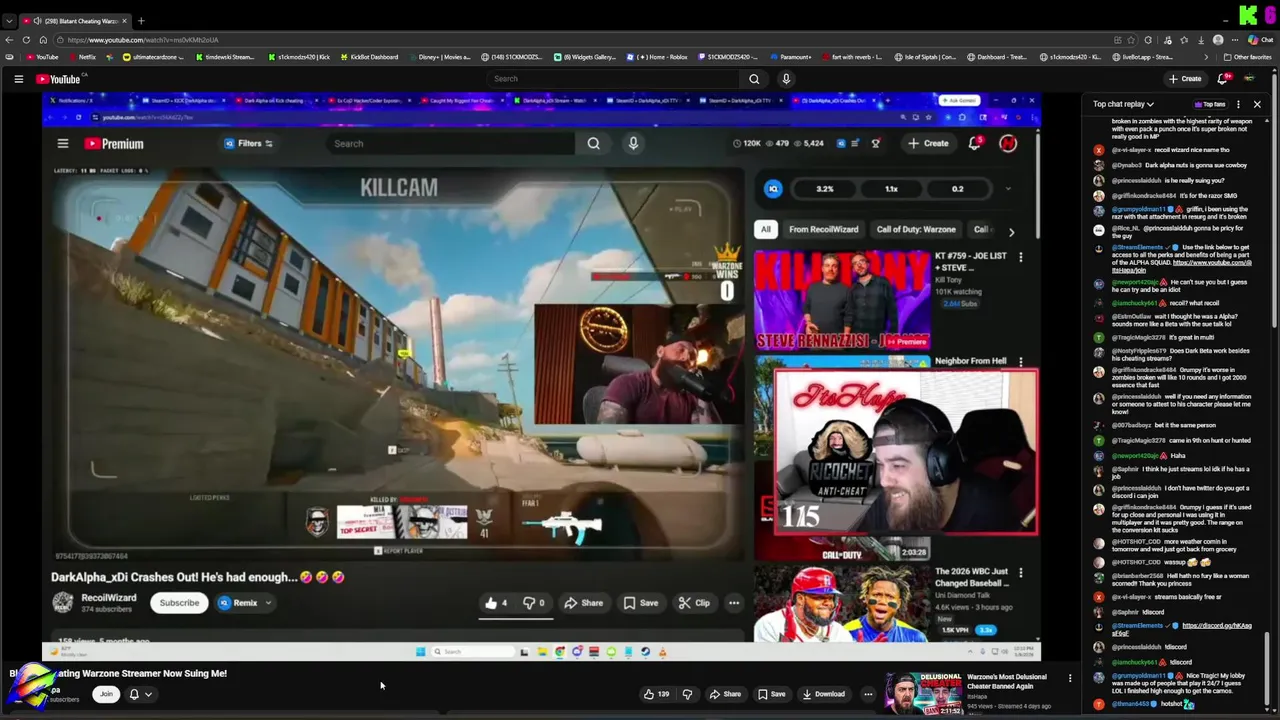Start voice search with the microphone icon
This screenshot has height=720, width=1280.
coord(786,79)
